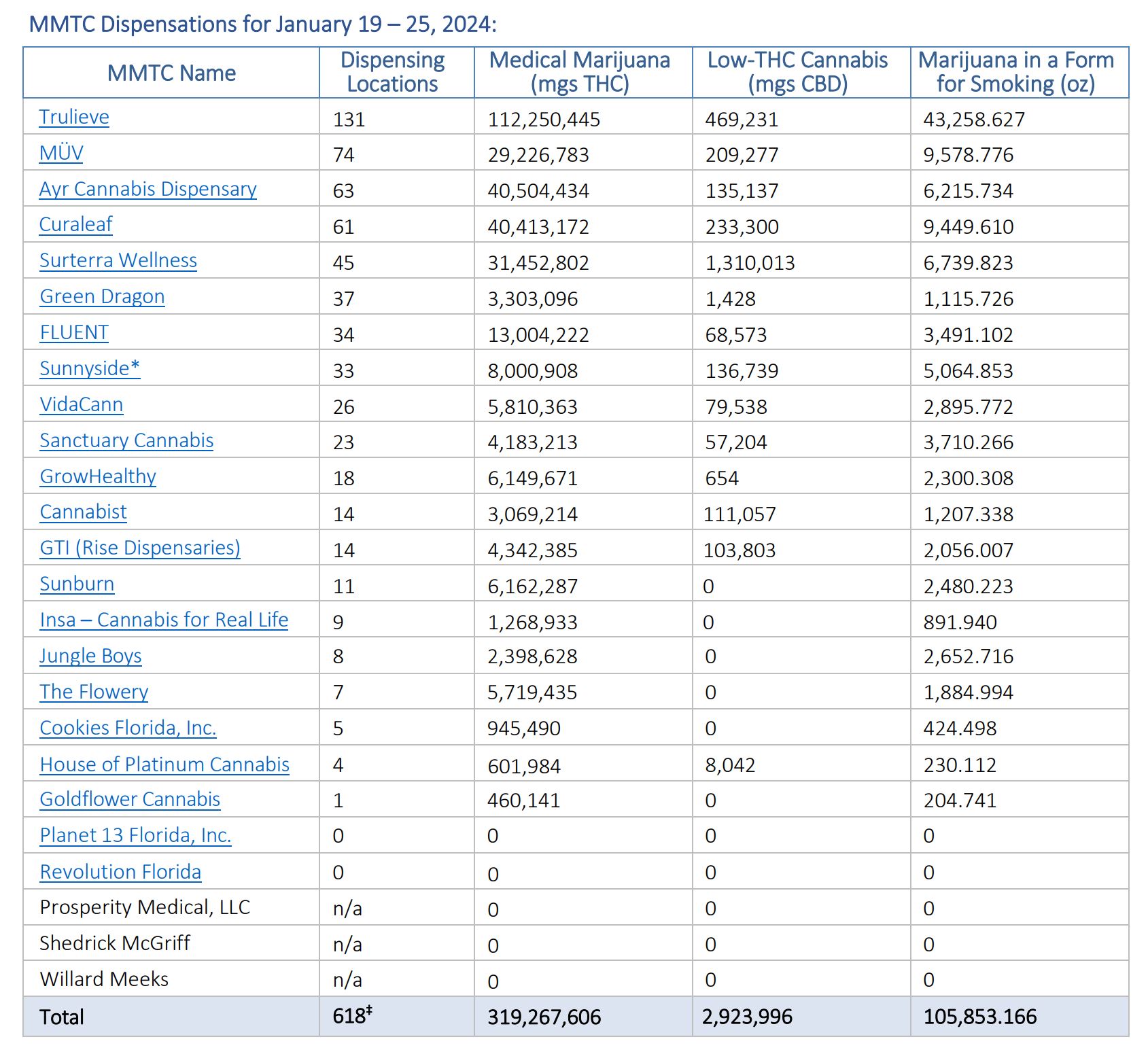Click the MÜV dispensary link
The image size is (1148, 1054).
[x=61, y=153]
